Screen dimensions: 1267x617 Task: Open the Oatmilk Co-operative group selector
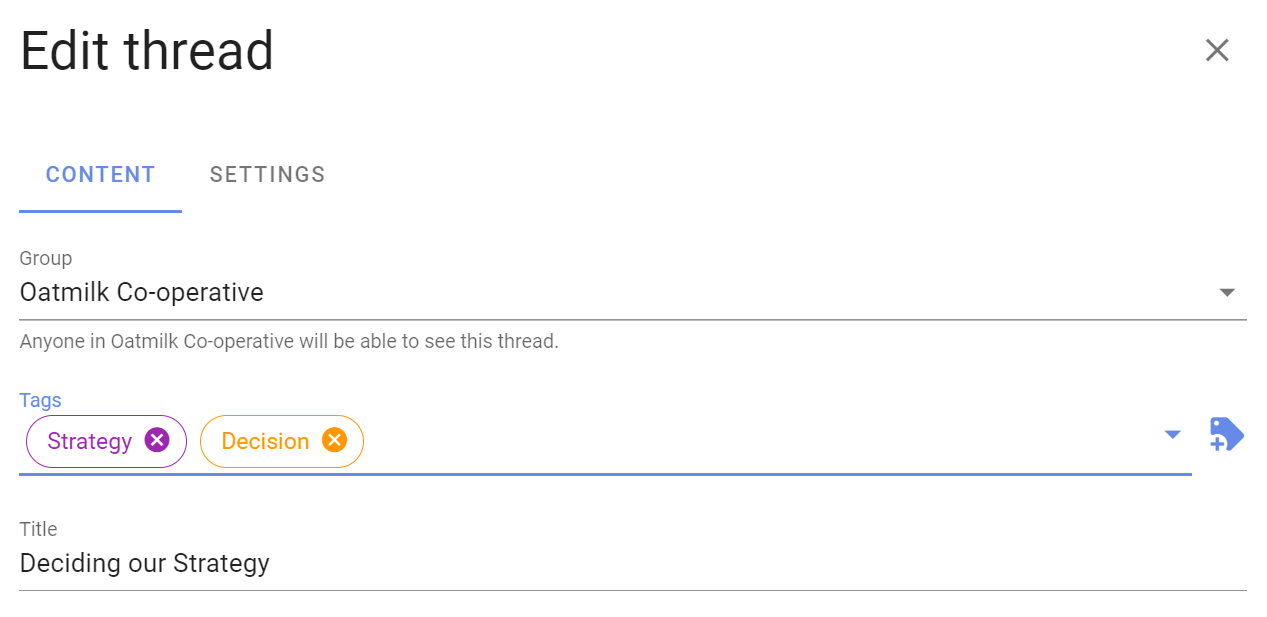click(633, 293)
